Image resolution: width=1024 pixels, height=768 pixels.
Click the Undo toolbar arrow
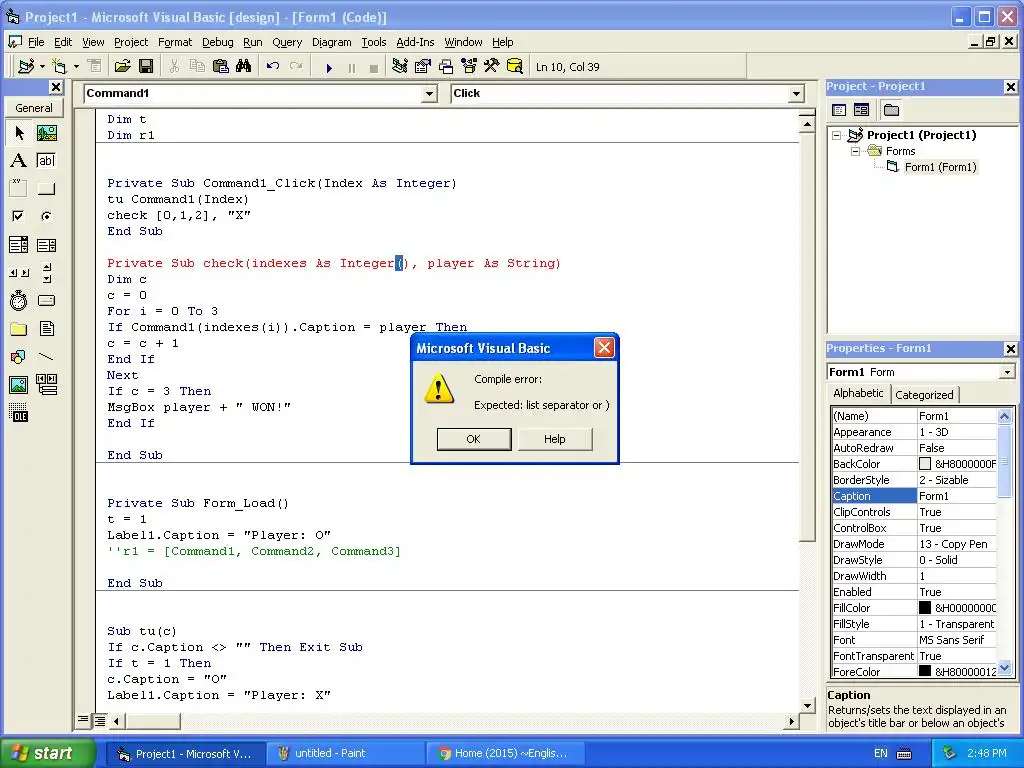click(x=273, y=67)
